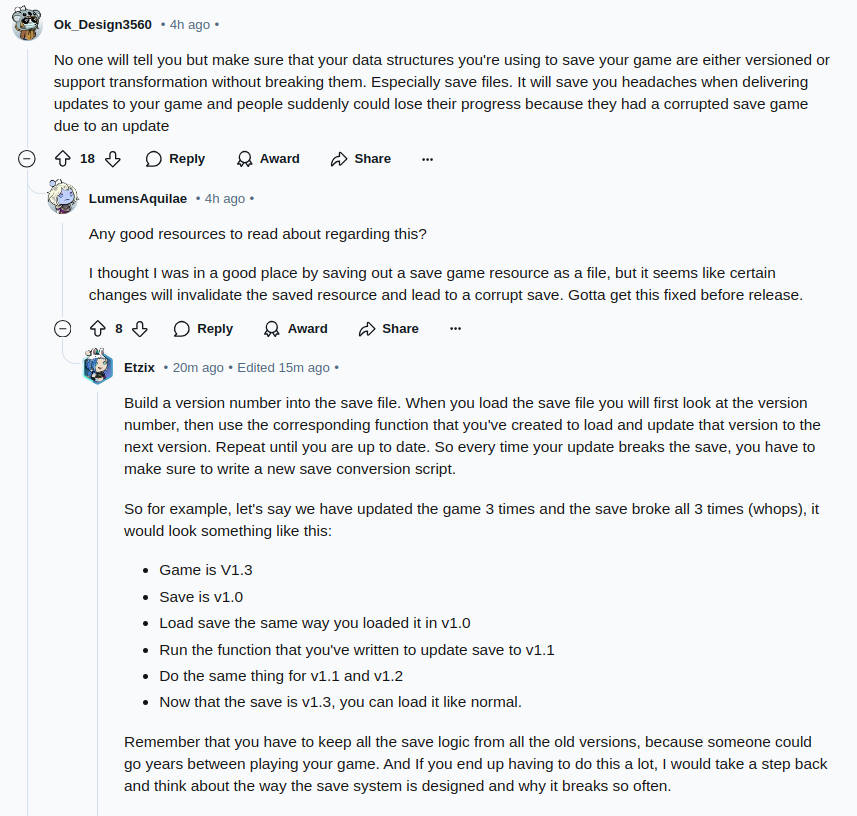The height and width of the screenshot is (816, 857).
Task: Click LumensAquilae's avatar image
Action: coord(63,197)
